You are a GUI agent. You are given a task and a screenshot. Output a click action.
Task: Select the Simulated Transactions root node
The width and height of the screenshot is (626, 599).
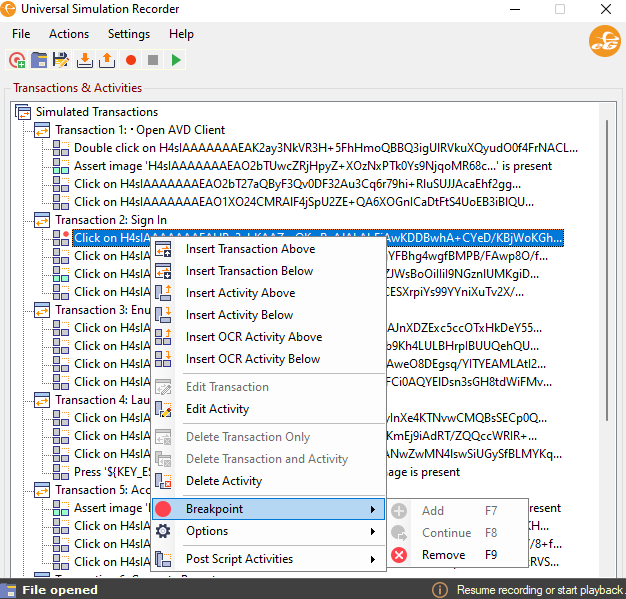coord(96,112)
